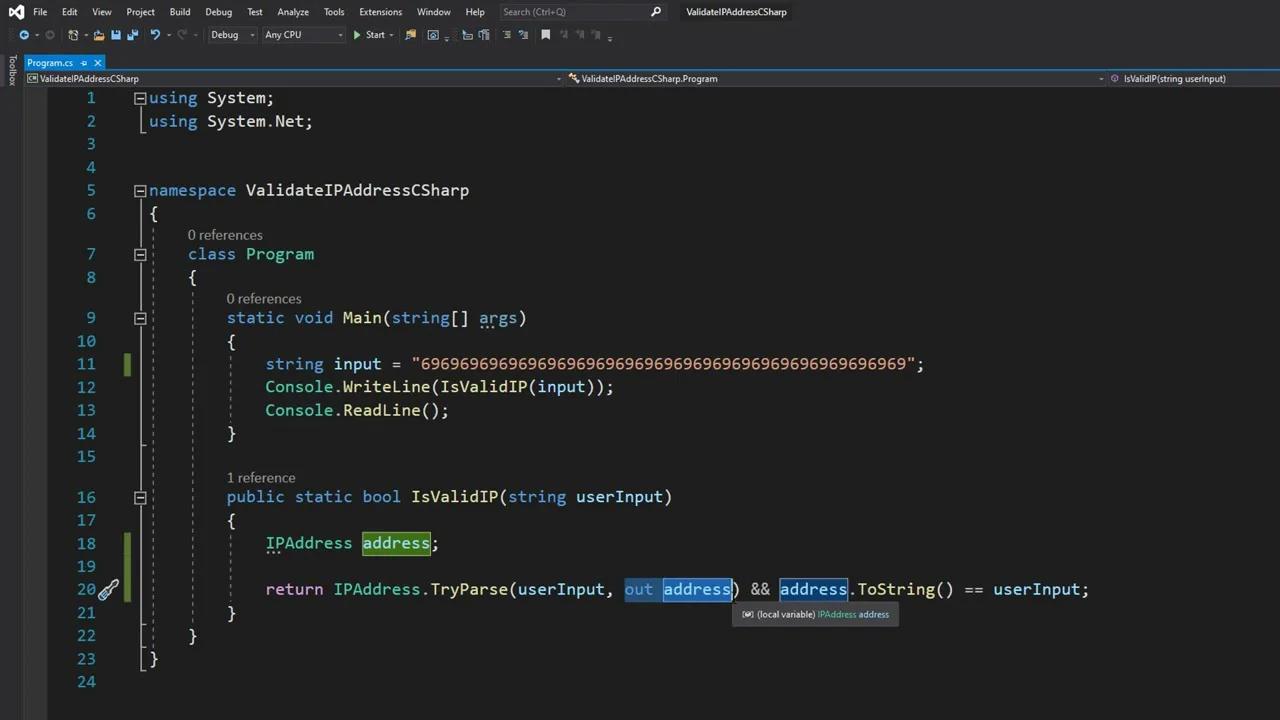Click the lightbulb quick actions icon on line 20
The image size is (1280, 720).
[108, 589]
